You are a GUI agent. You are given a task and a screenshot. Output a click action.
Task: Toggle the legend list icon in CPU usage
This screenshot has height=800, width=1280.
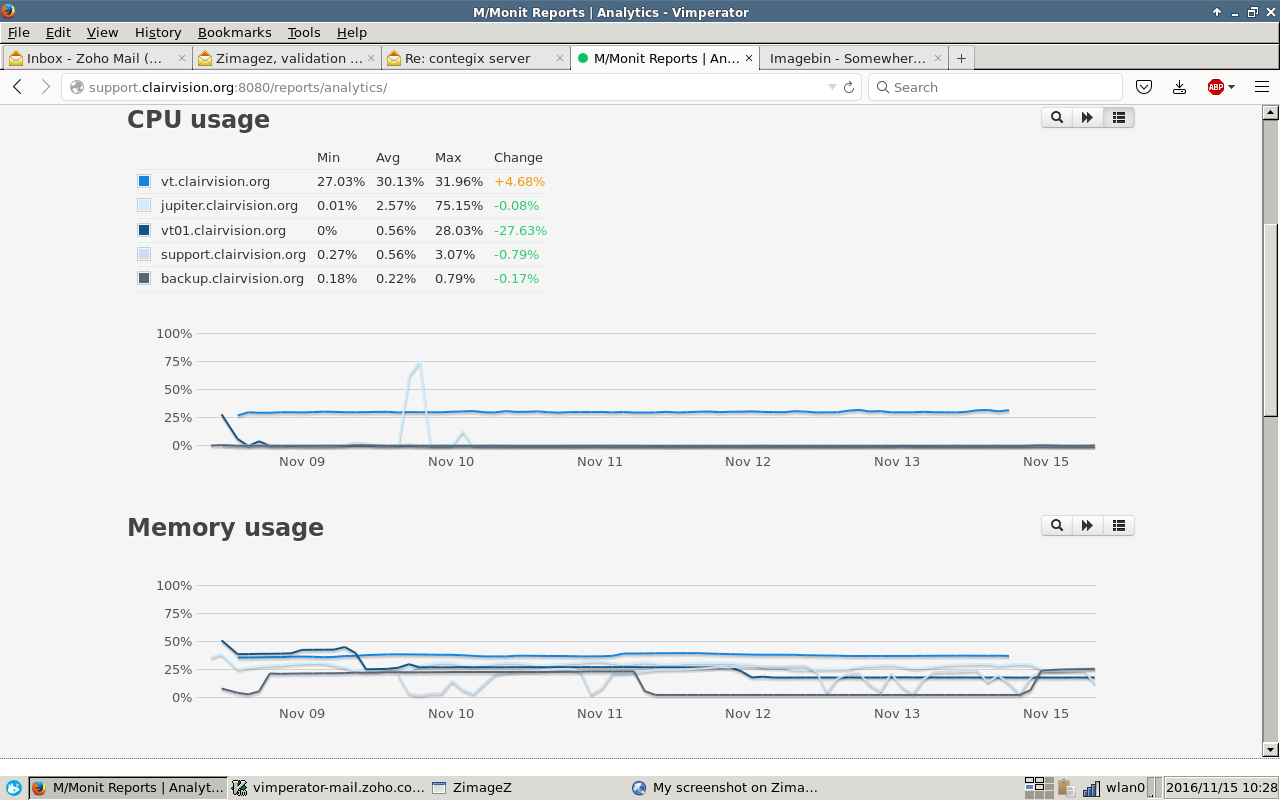[1119, 118]
